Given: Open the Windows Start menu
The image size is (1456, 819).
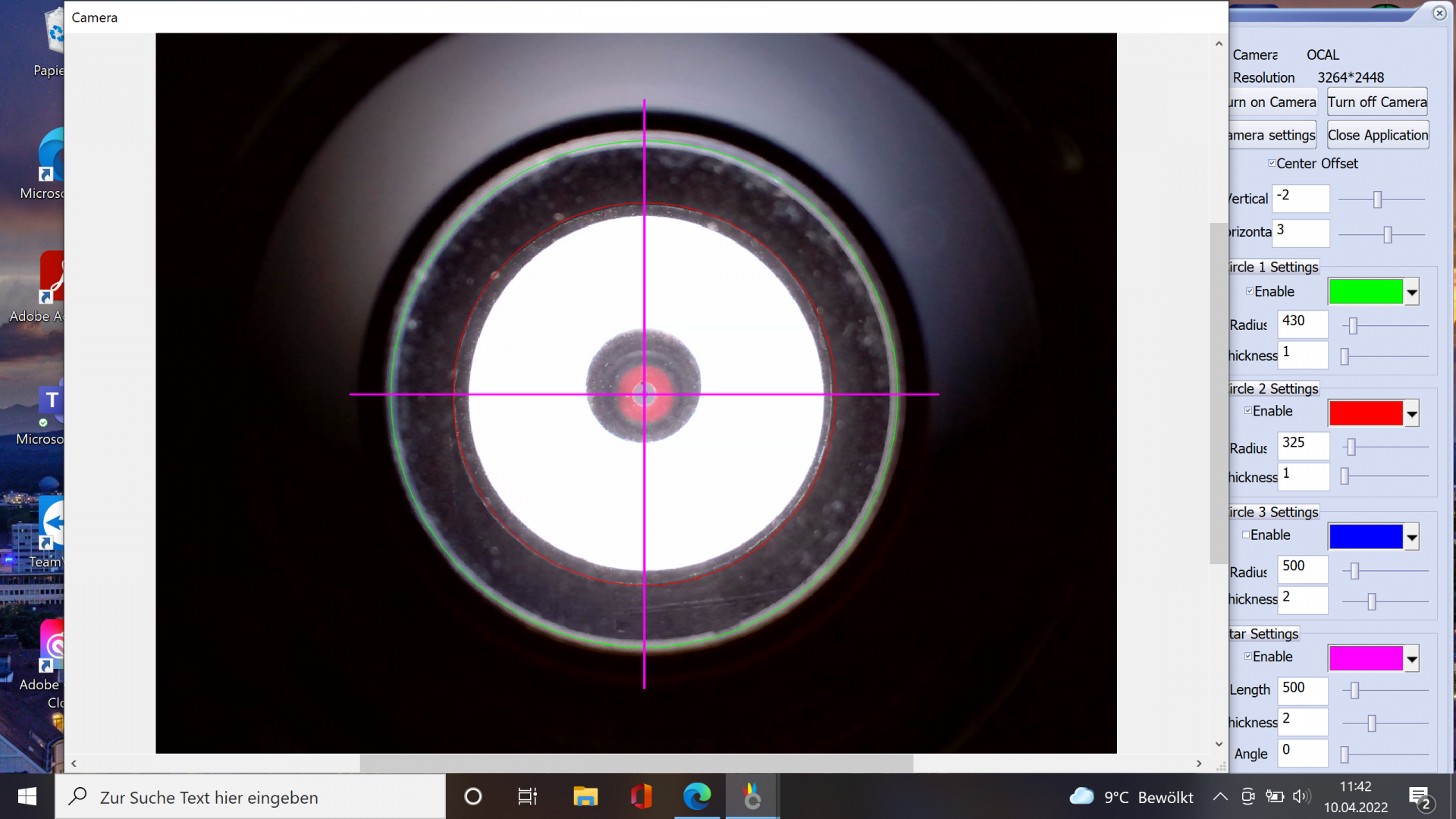Looking at the screenshot, I should (x=27, y=796).
